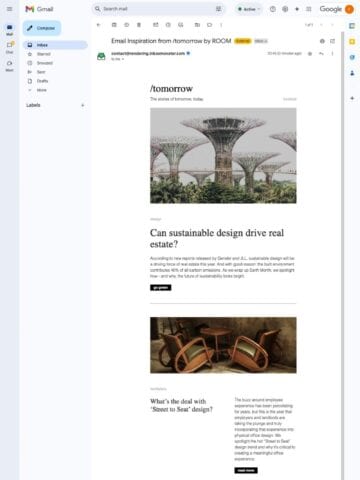The image size is (360, 480).
Task: Reply to this message
Action: coord(321,54)
